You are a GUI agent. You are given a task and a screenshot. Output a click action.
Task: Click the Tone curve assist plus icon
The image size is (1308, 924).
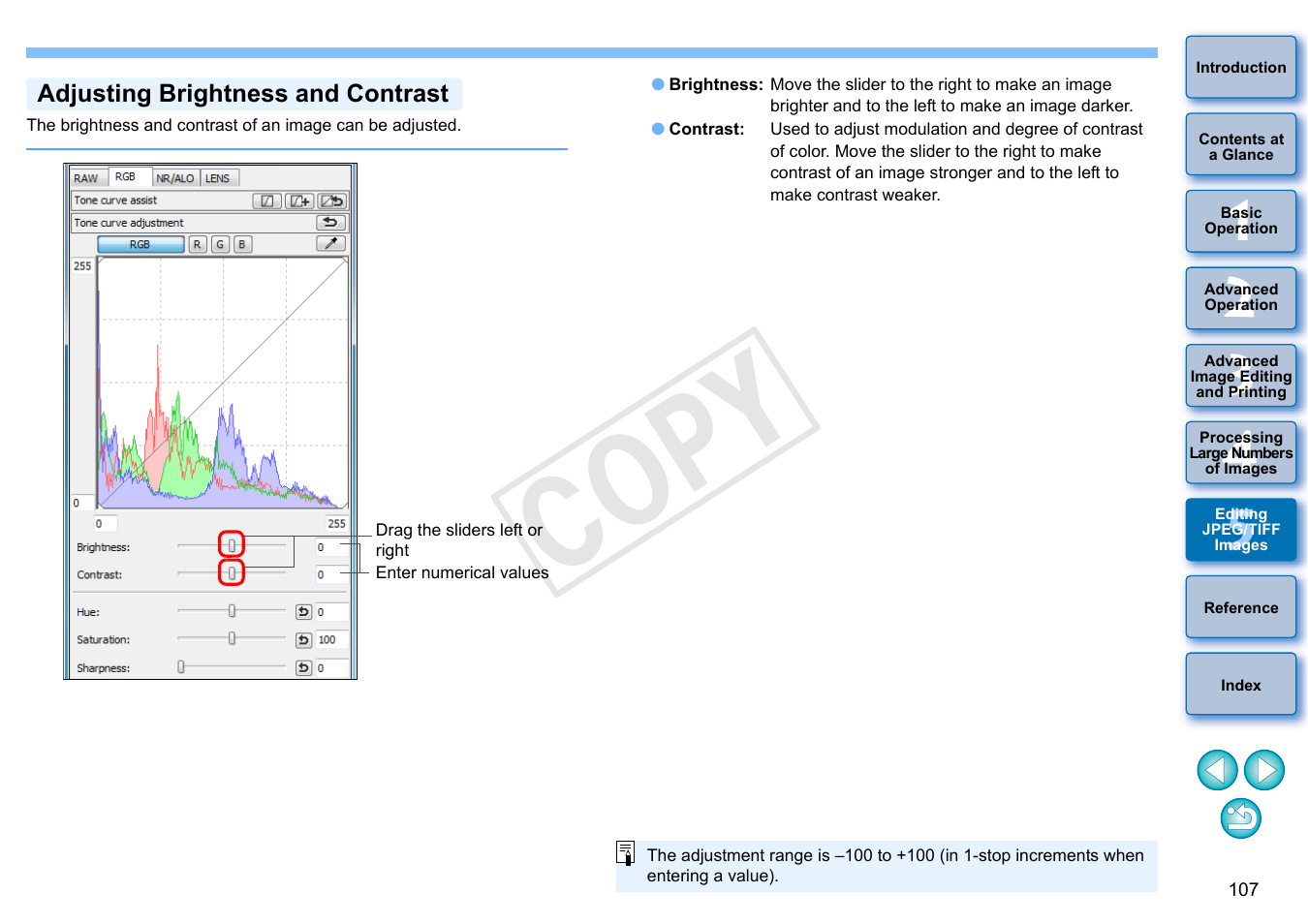tap(299, 201)
